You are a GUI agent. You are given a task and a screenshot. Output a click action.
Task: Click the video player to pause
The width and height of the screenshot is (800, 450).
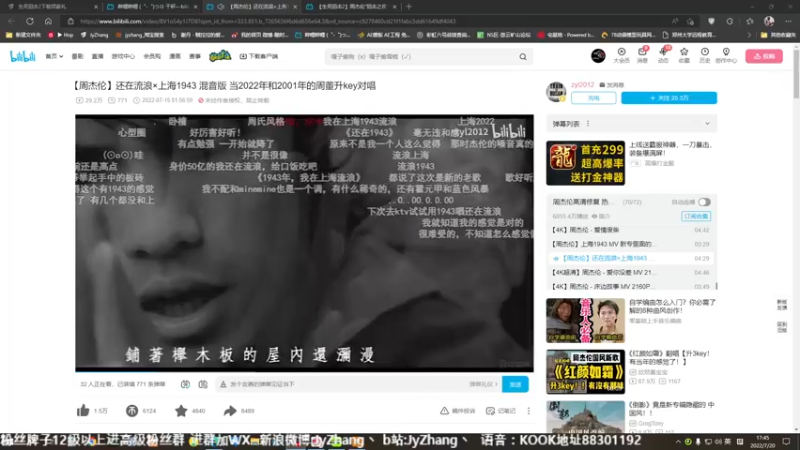tap(304, 242)
